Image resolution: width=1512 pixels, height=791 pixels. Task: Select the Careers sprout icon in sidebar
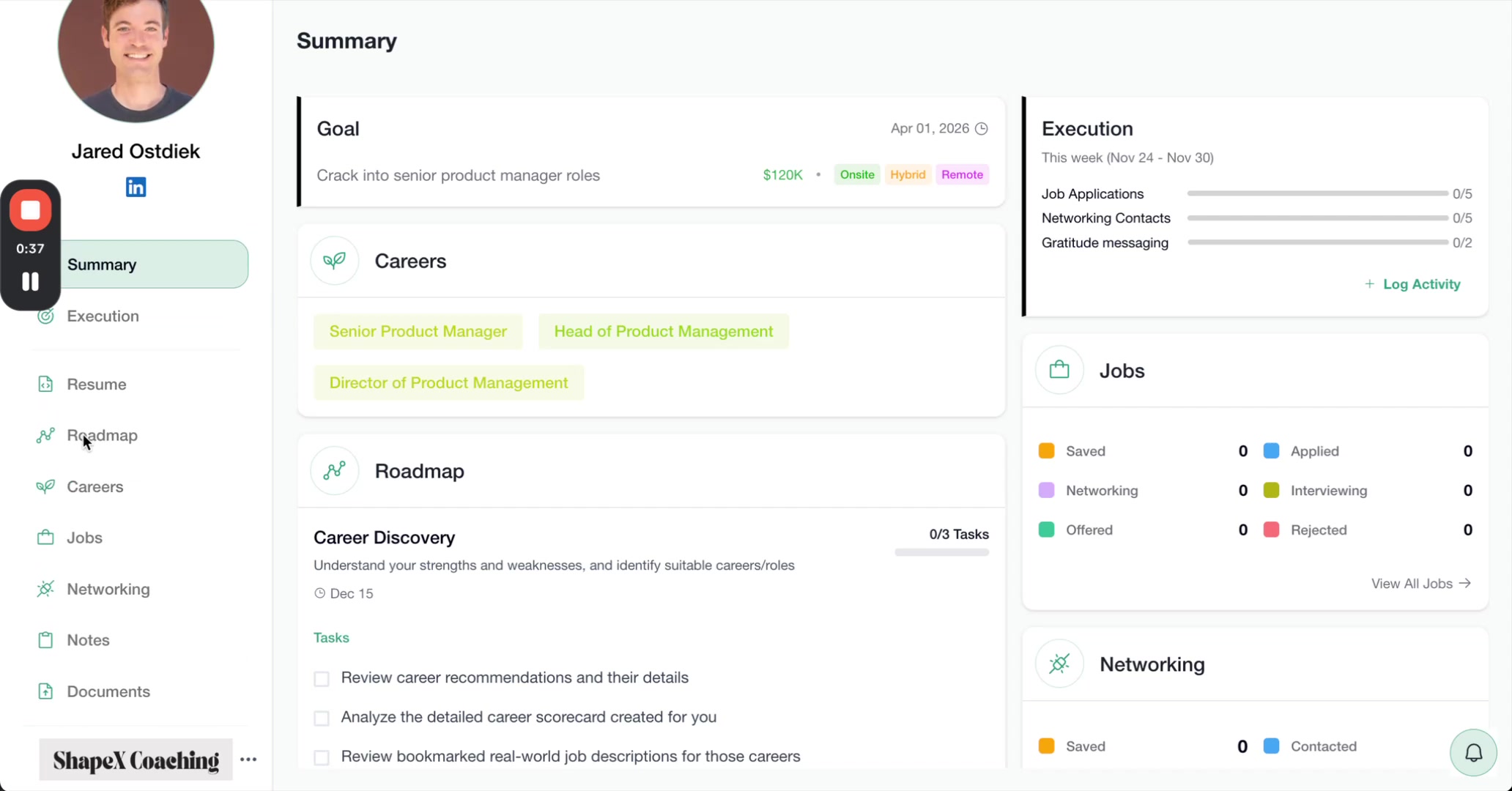[x=45, y=486]
